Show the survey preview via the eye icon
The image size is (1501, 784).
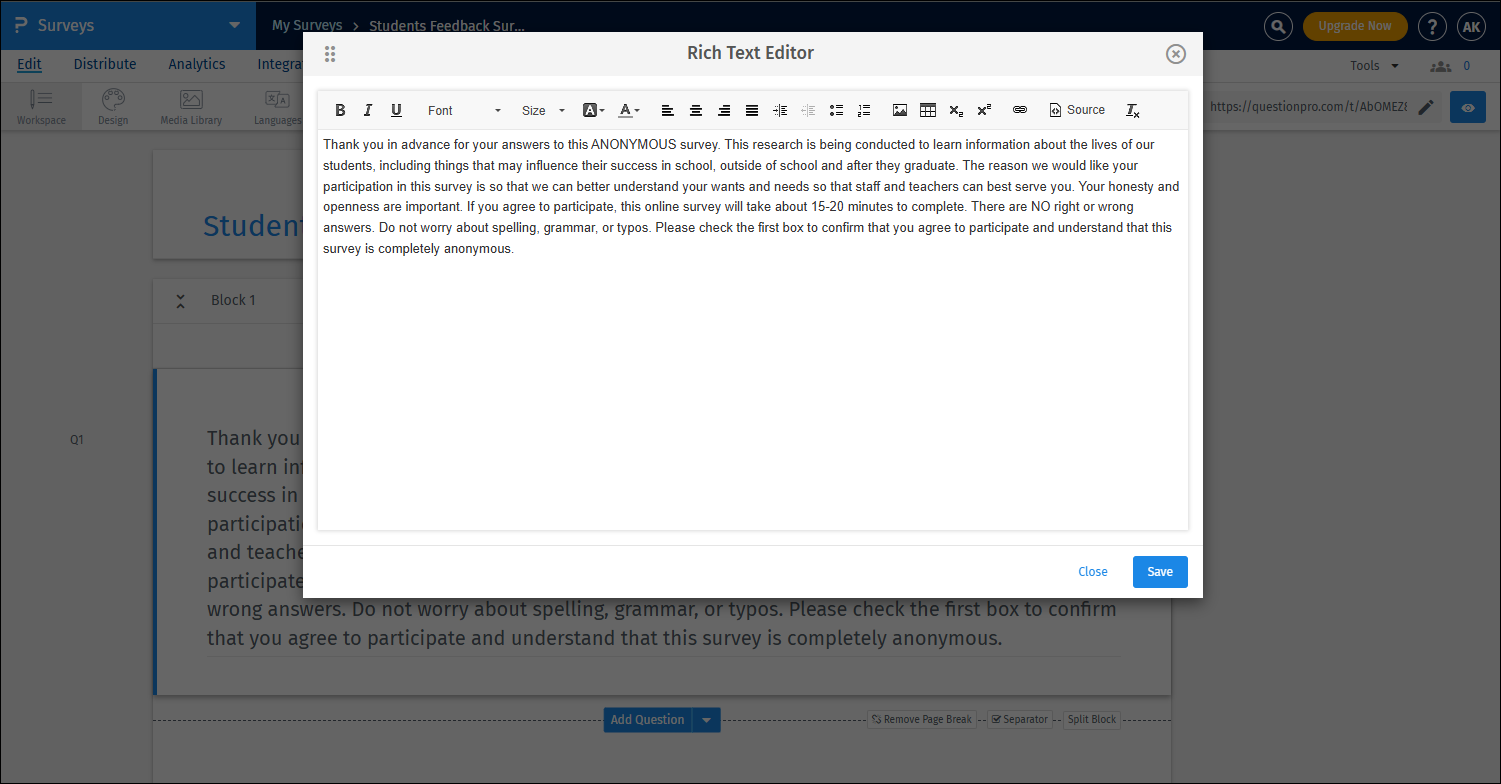pyautogui.click(x=1467, y=107)
